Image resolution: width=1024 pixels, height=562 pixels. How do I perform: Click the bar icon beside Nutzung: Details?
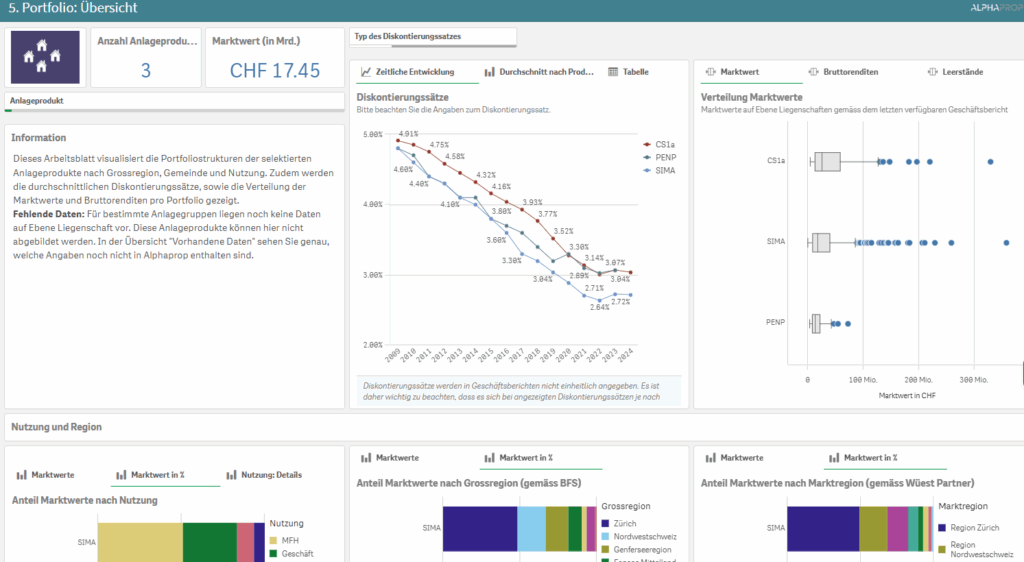click(x=231, y=475)
